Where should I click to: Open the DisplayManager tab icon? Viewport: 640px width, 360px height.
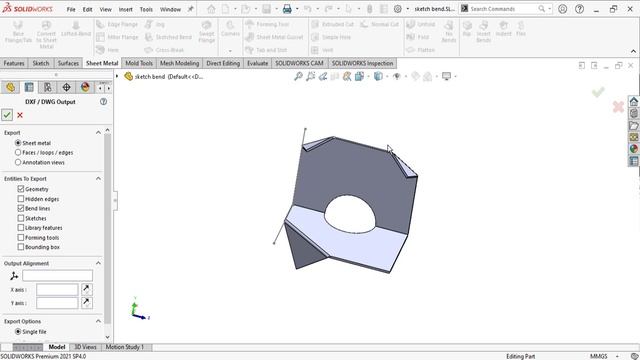click(x=85, y=87)
